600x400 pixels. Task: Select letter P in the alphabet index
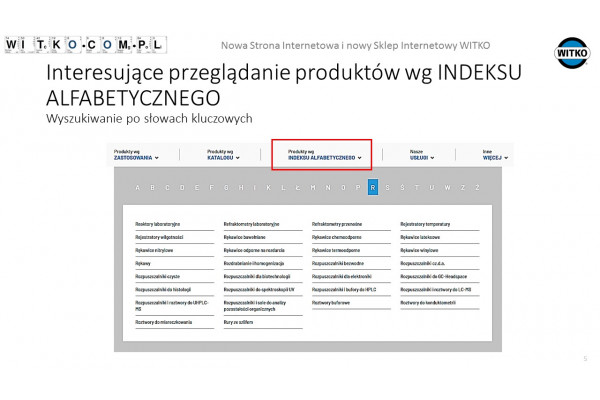(x=358, y=188)
